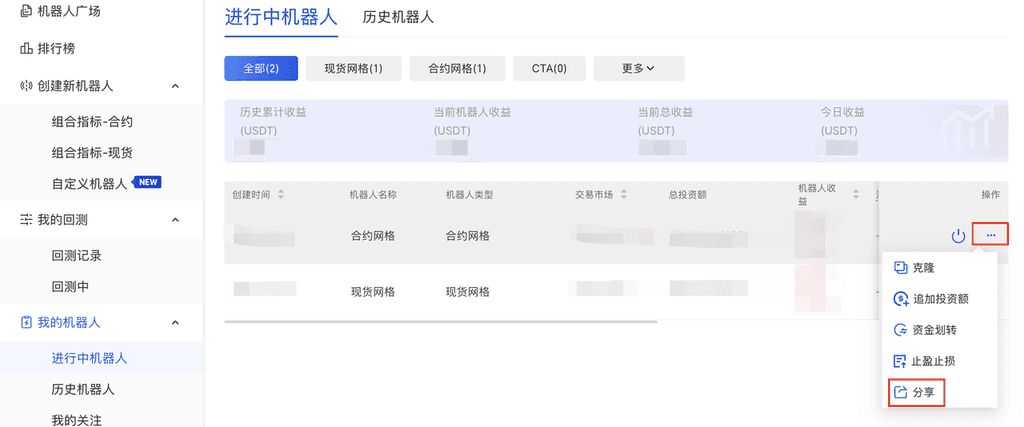1024x427 pixels.
Task: Click the leaderboard bar chart icon
Action: coord(26,48)
